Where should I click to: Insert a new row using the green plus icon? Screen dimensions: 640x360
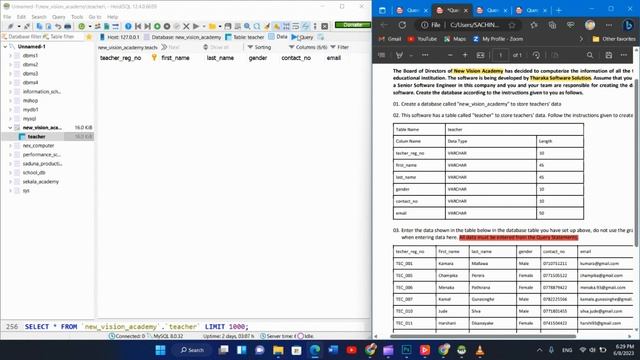pos(157,26)
